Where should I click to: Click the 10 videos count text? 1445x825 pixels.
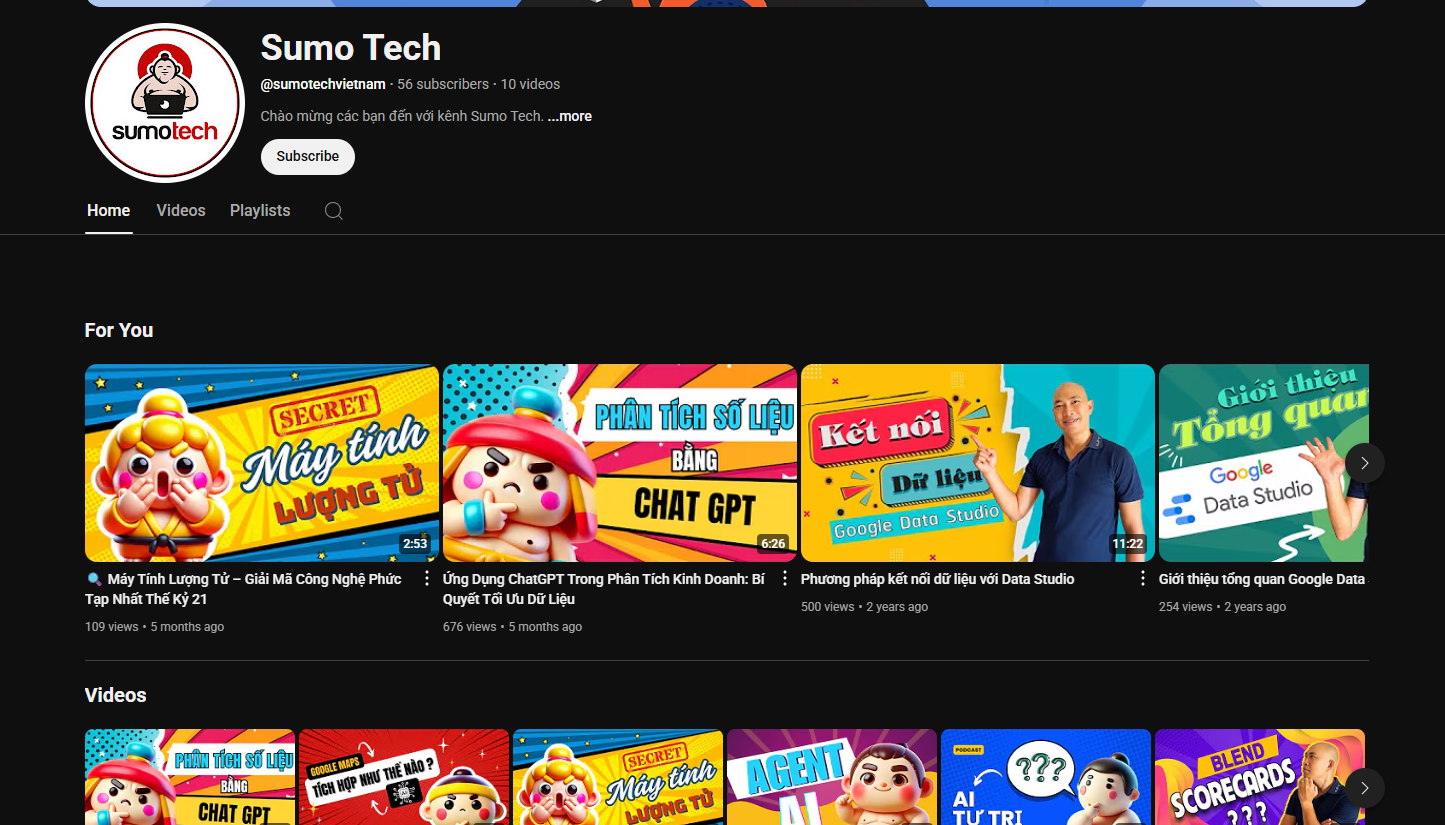click(x=530, y=84)
